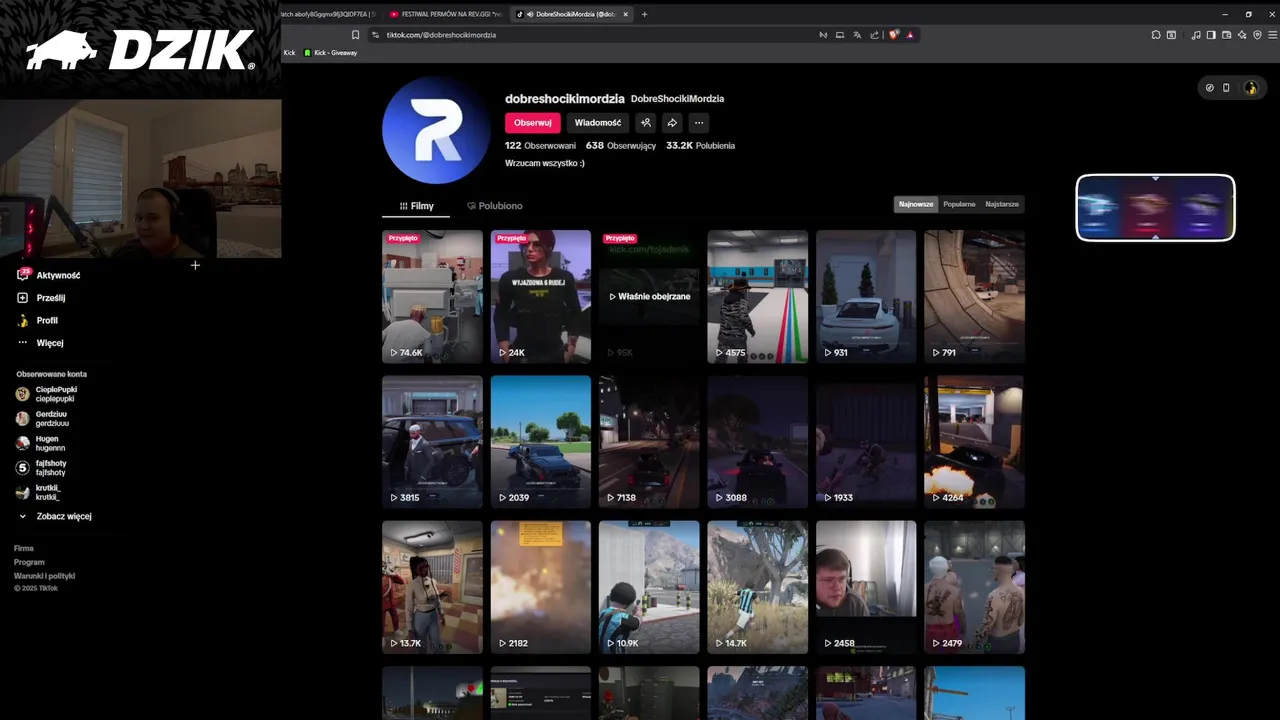This screenshot has height=720, width=1280.
Task: Open pinned video with 24K views
Action: 541,296
